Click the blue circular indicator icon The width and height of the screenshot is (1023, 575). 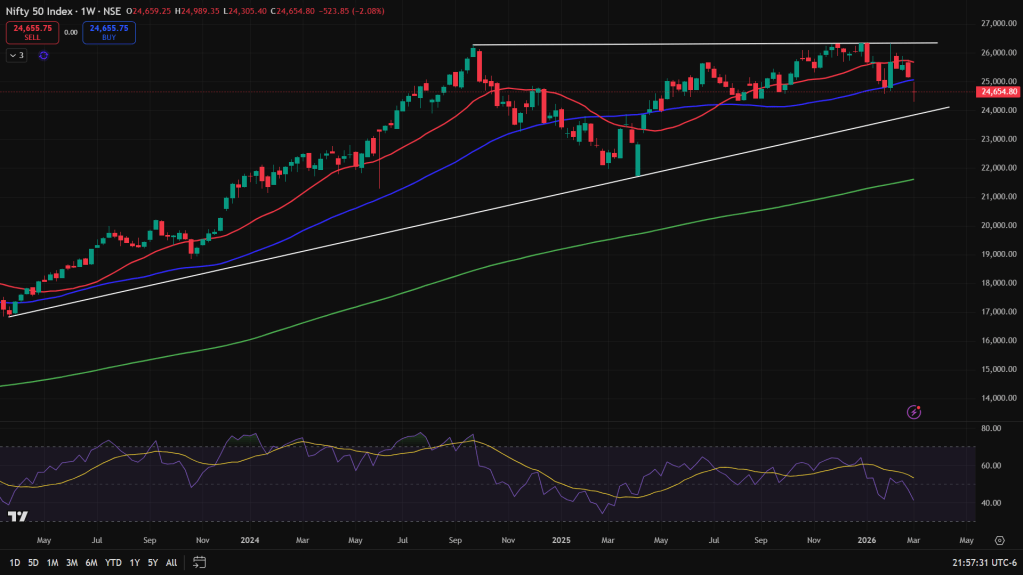tap(43, 55)
